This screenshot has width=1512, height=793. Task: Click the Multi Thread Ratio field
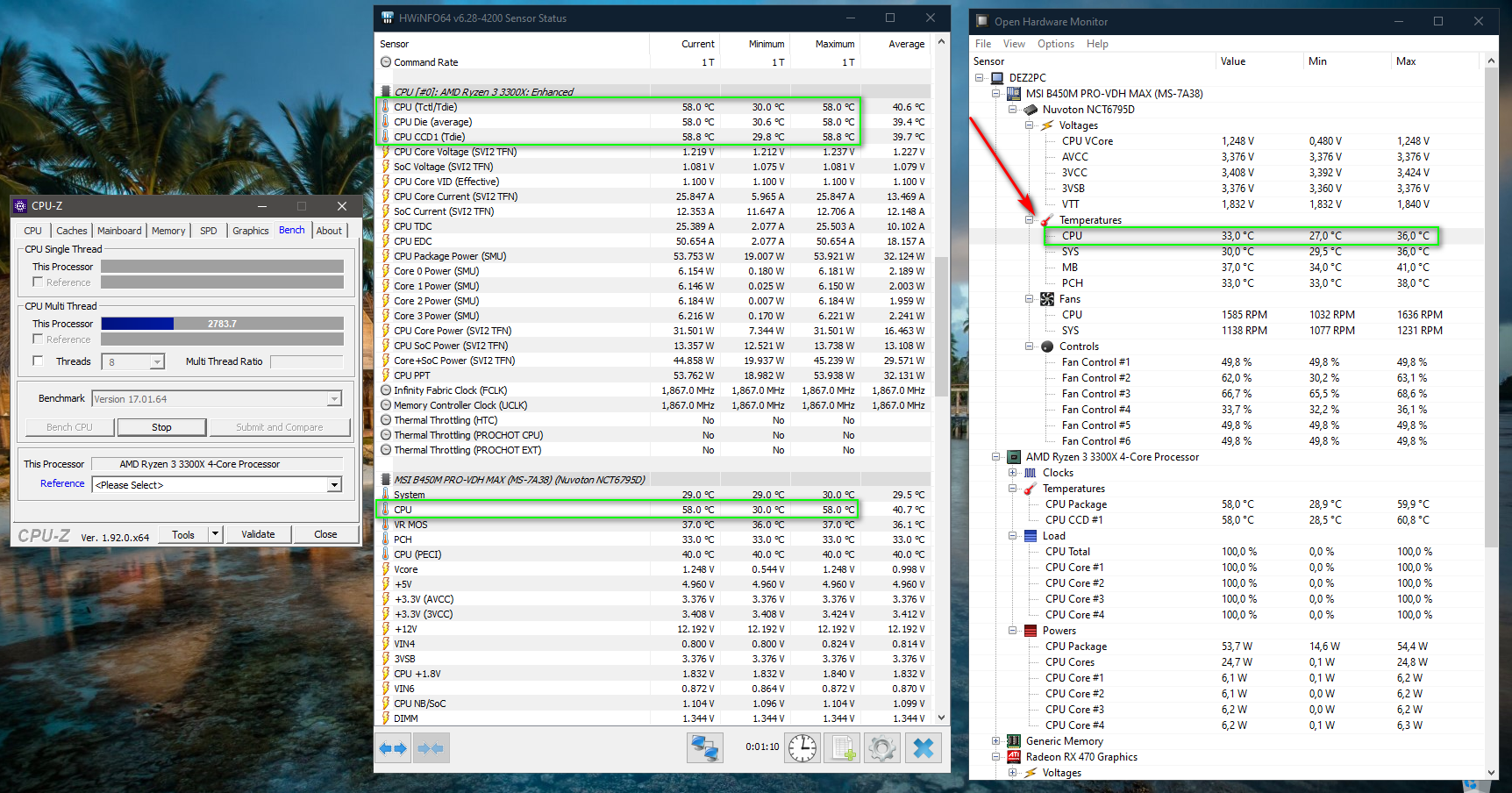coord(306,361)
